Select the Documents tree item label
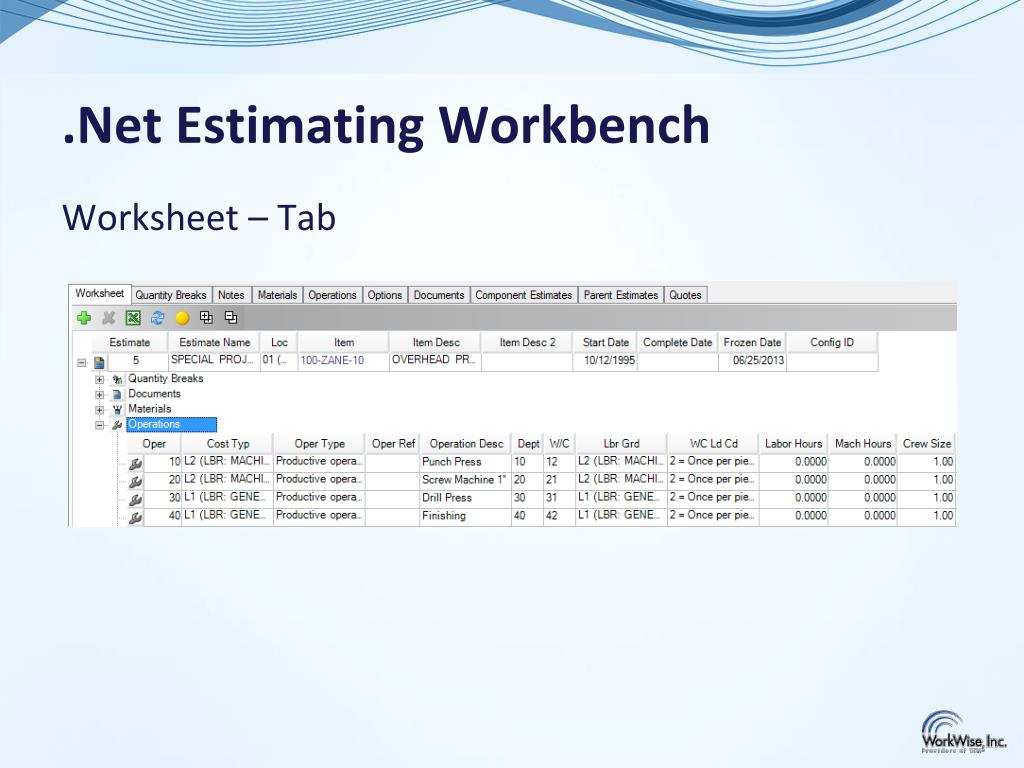Screen dimensions: 1024x768 click(154, 394)
